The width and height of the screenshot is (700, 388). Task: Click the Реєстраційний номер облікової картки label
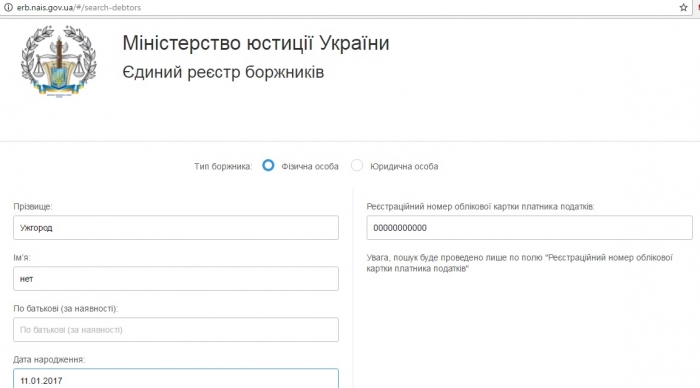click(x=480, y=207)
